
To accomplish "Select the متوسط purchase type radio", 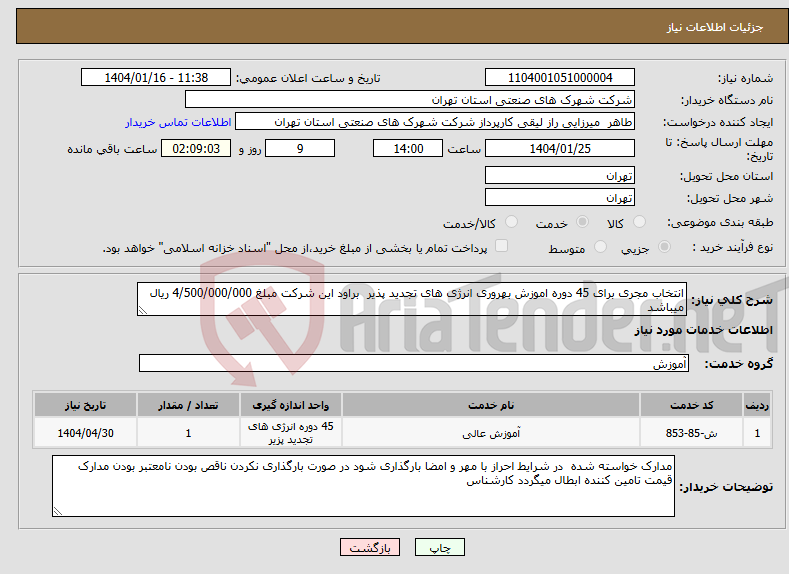I will click(x=600, y=247).
